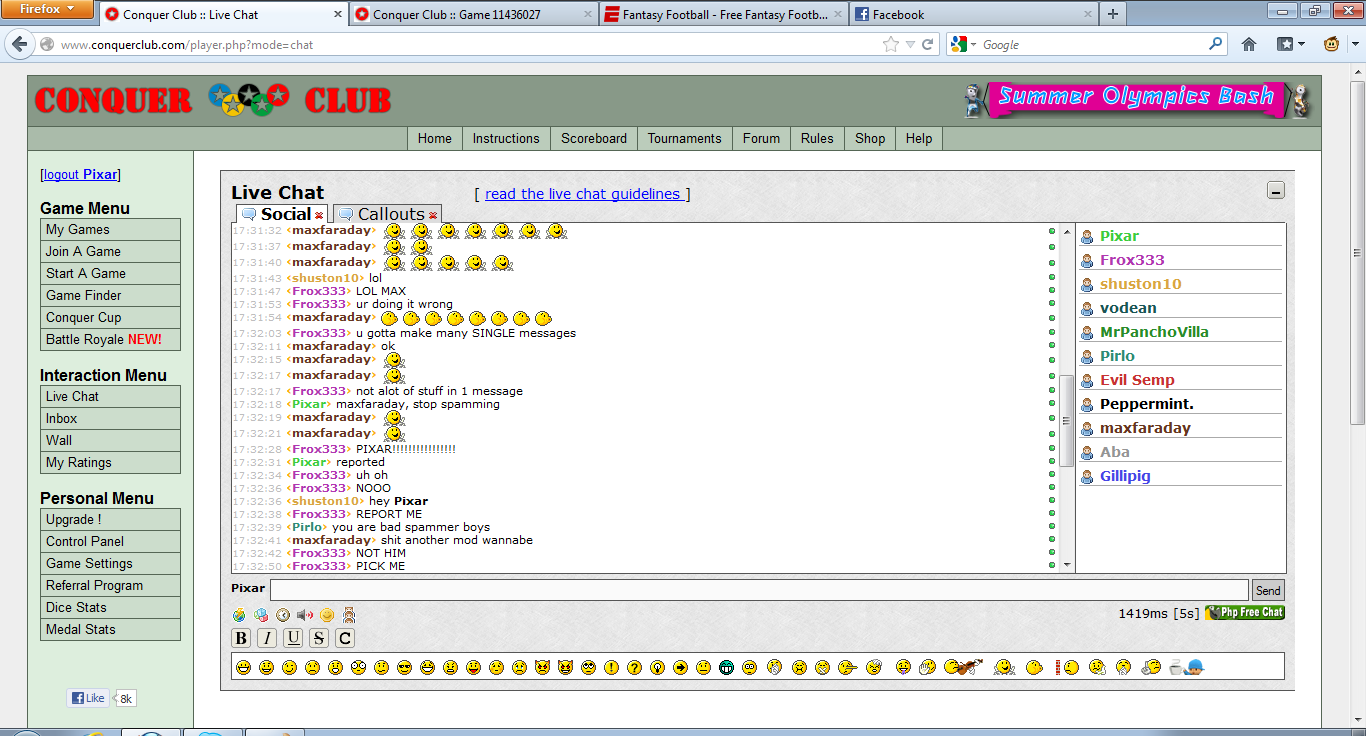Screen dimensions: 1366x736
Task: Insert the green grinning smiley
Action: 727,667
